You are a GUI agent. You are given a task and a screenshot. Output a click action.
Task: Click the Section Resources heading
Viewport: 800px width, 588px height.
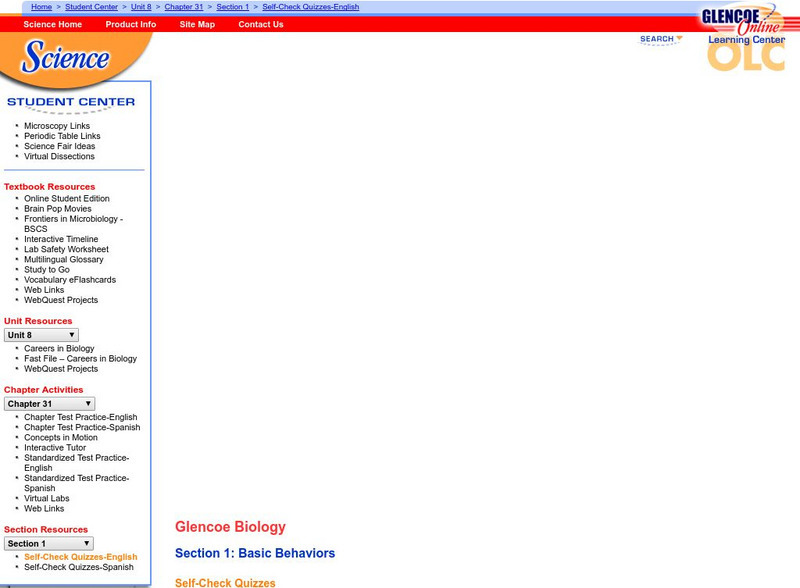pos(46,529)
